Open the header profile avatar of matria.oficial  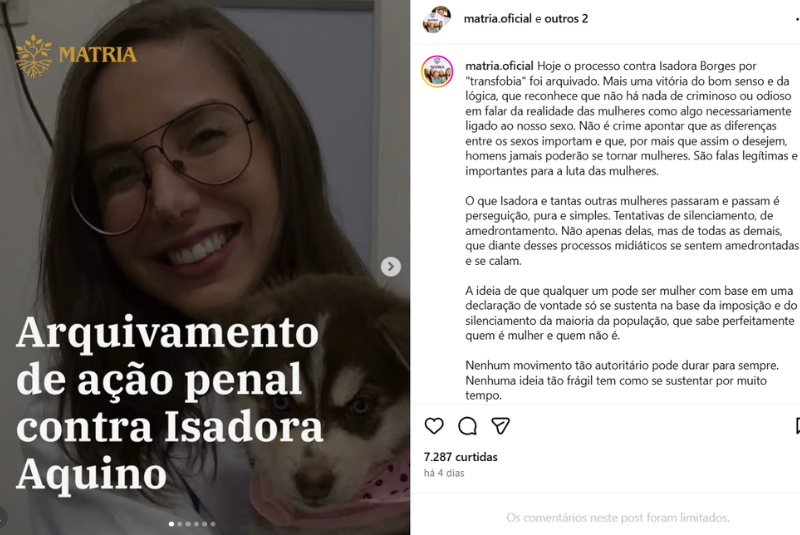[436, 19]
